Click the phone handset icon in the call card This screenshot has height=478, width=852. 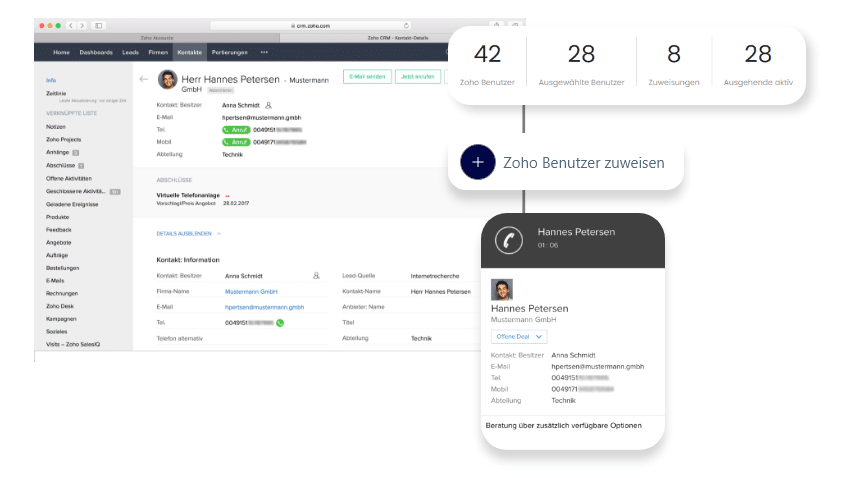point(509,240)
